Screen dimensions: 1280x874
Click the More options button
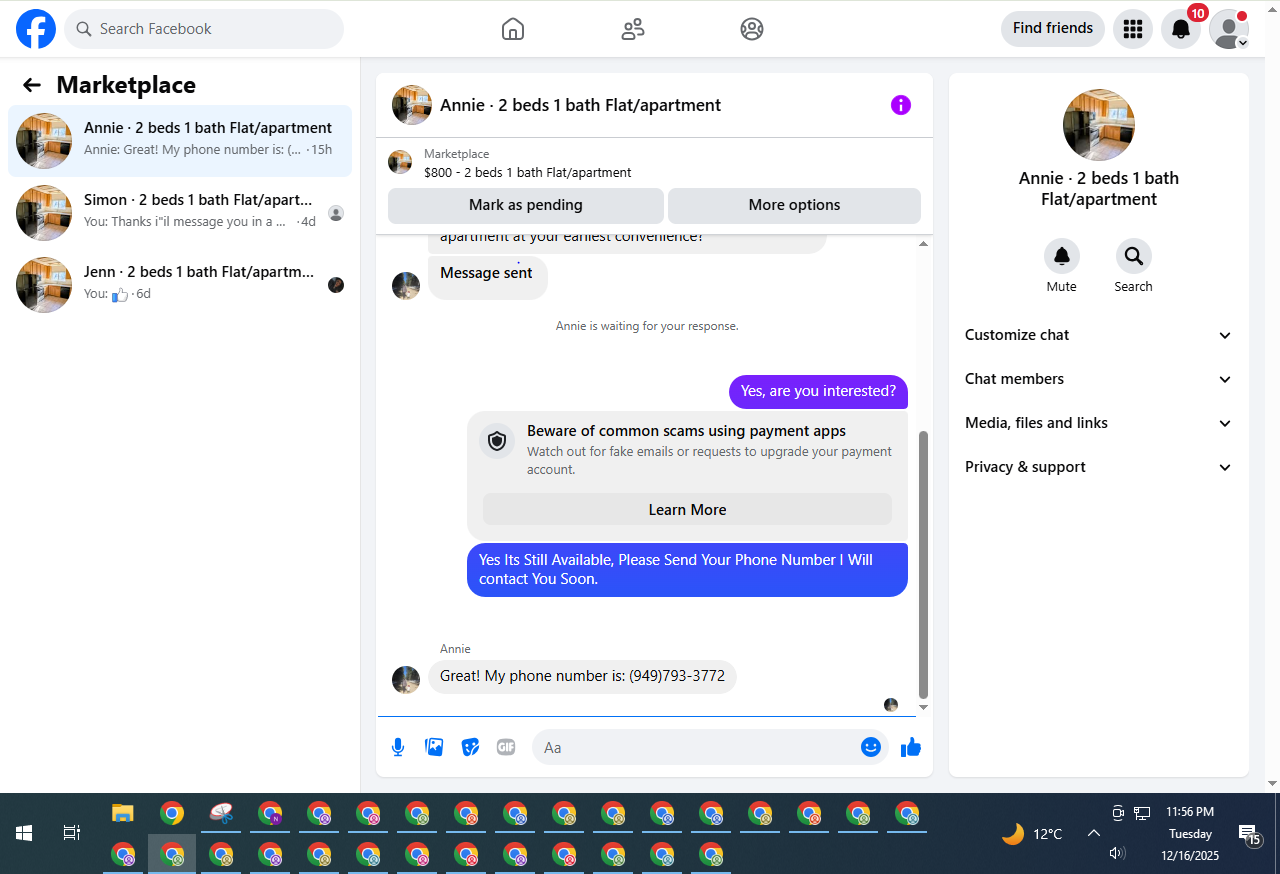click(794, 205)
